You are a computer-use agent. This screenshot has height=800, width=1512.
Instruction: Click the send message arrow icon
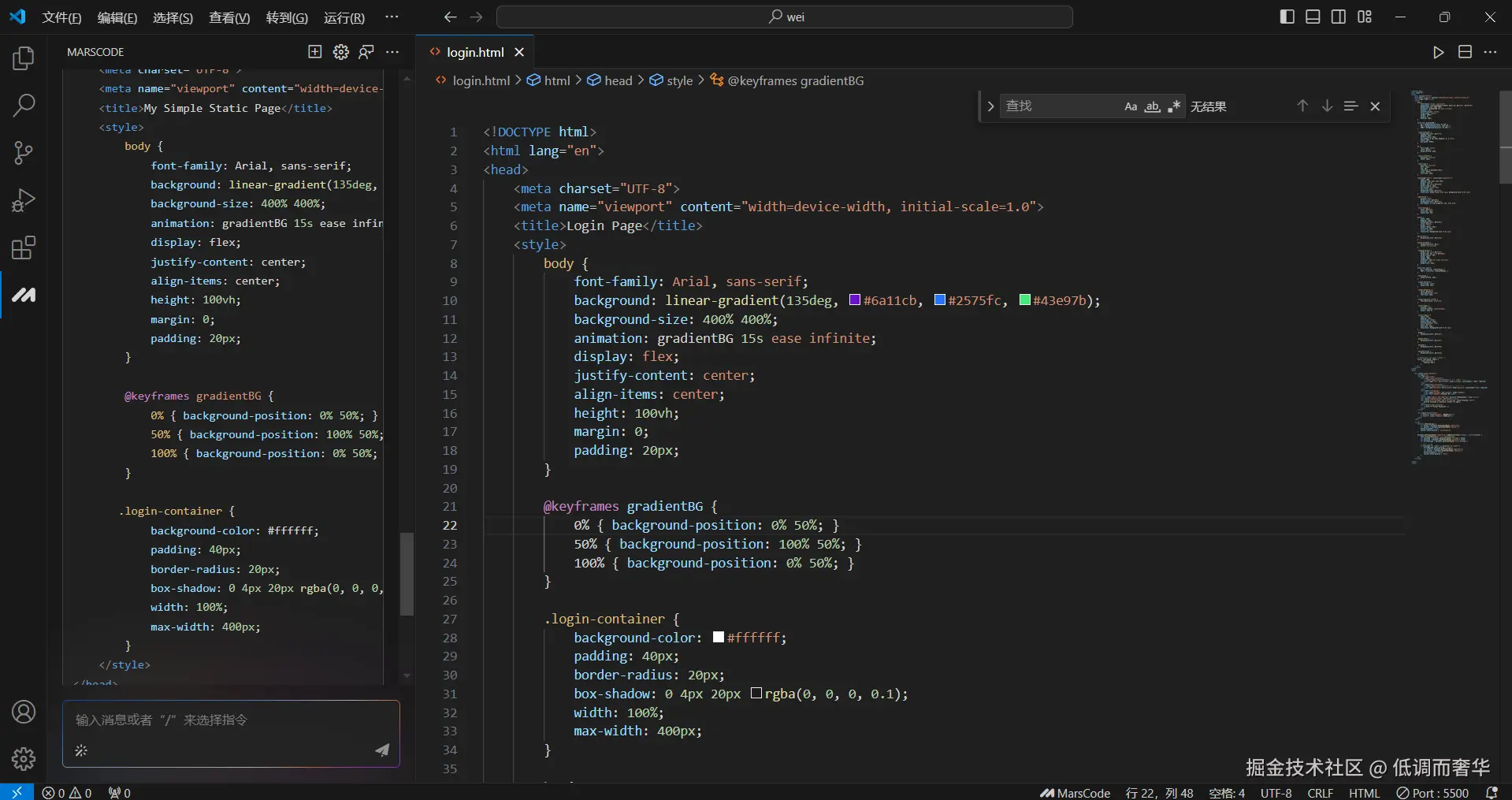click(x=382, y=750)
